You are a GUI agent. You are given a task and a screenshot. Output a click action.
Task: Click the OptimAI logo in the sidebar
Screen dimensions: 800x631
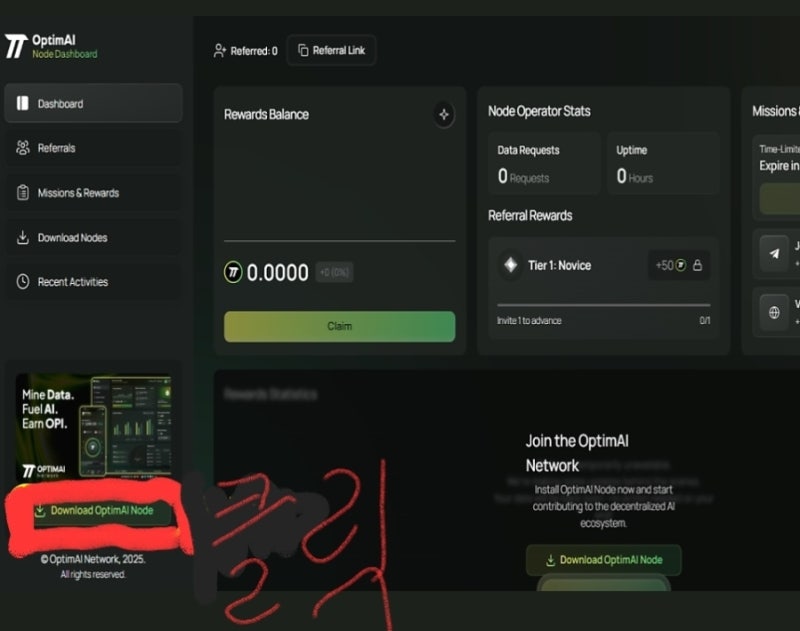tap(16, 46)
